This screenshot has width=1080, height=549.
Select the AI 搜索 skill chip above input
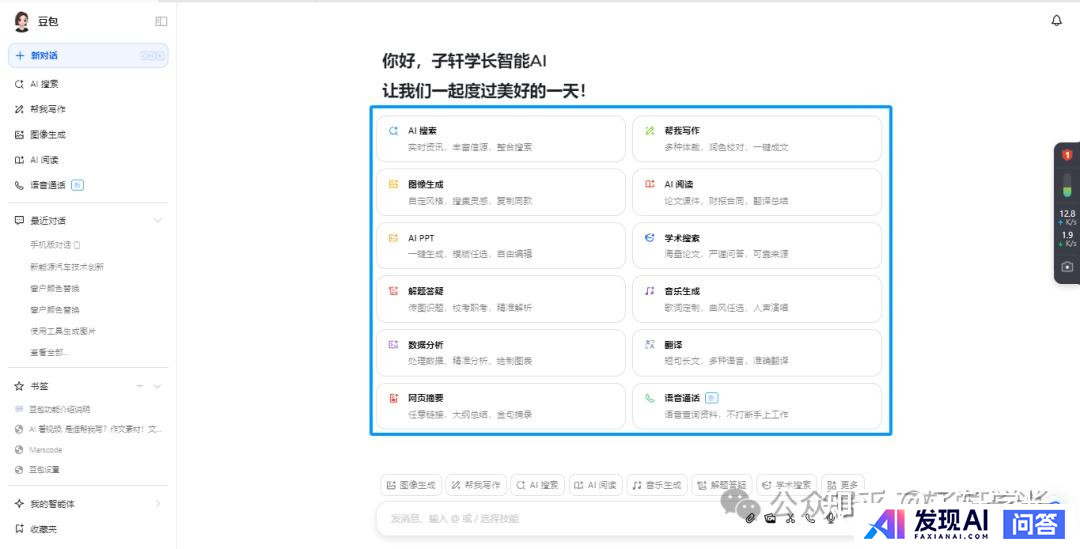tap(538, 485)
